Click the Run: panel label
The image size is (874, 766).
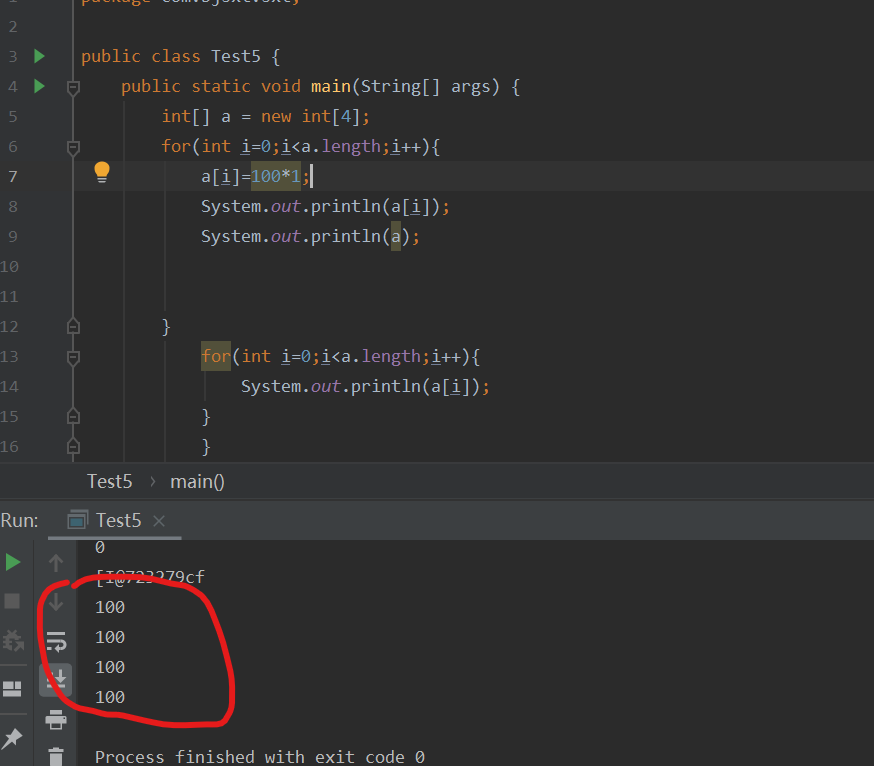tap(20, 521)
